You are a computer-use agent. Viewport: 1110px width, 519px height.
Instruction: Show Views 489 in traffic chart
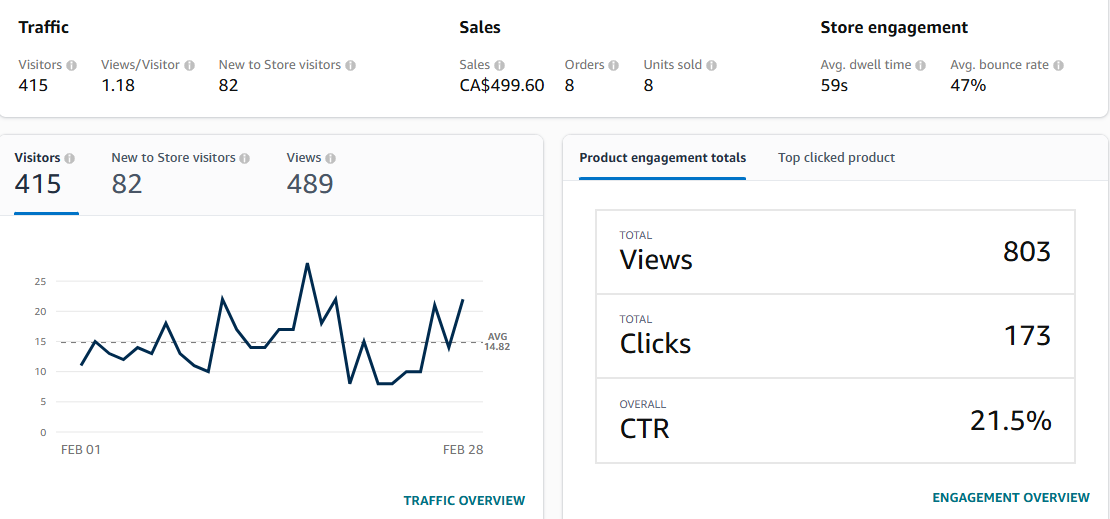310,174
